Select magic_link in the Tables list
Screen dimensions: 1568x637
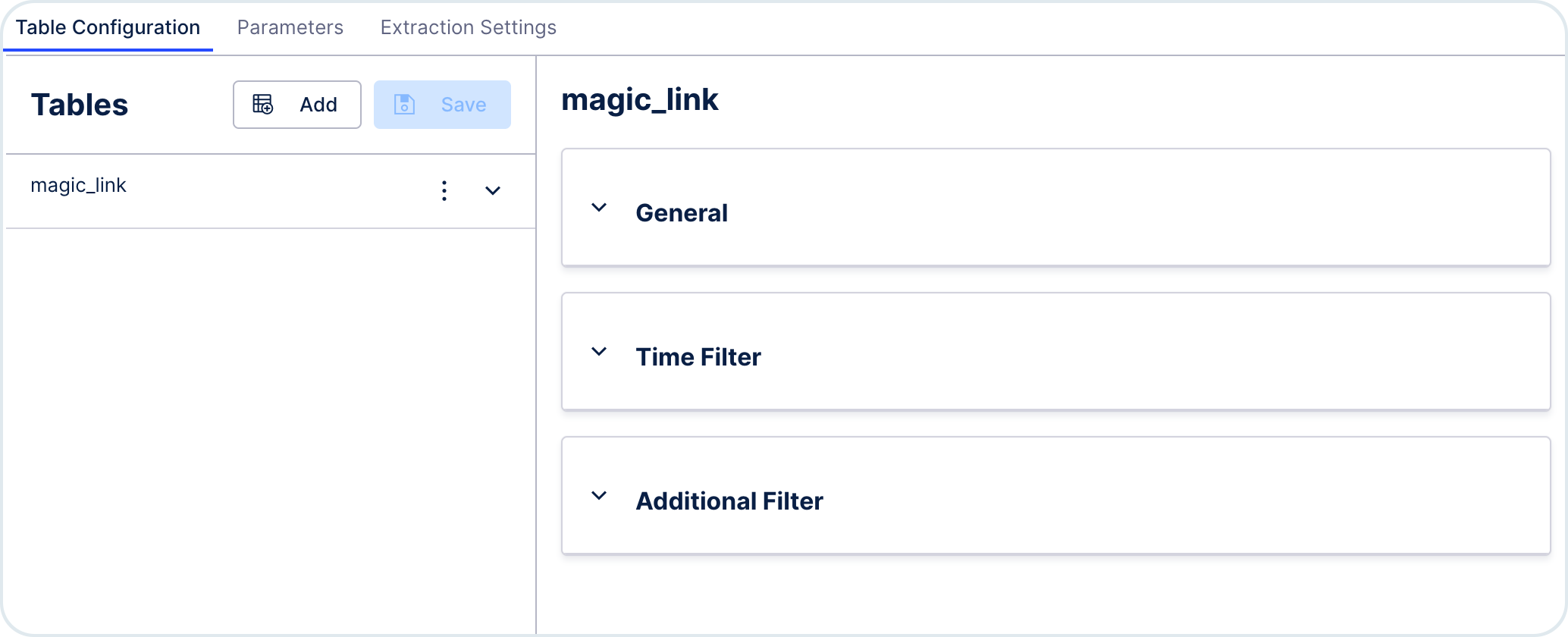point(79,186)
